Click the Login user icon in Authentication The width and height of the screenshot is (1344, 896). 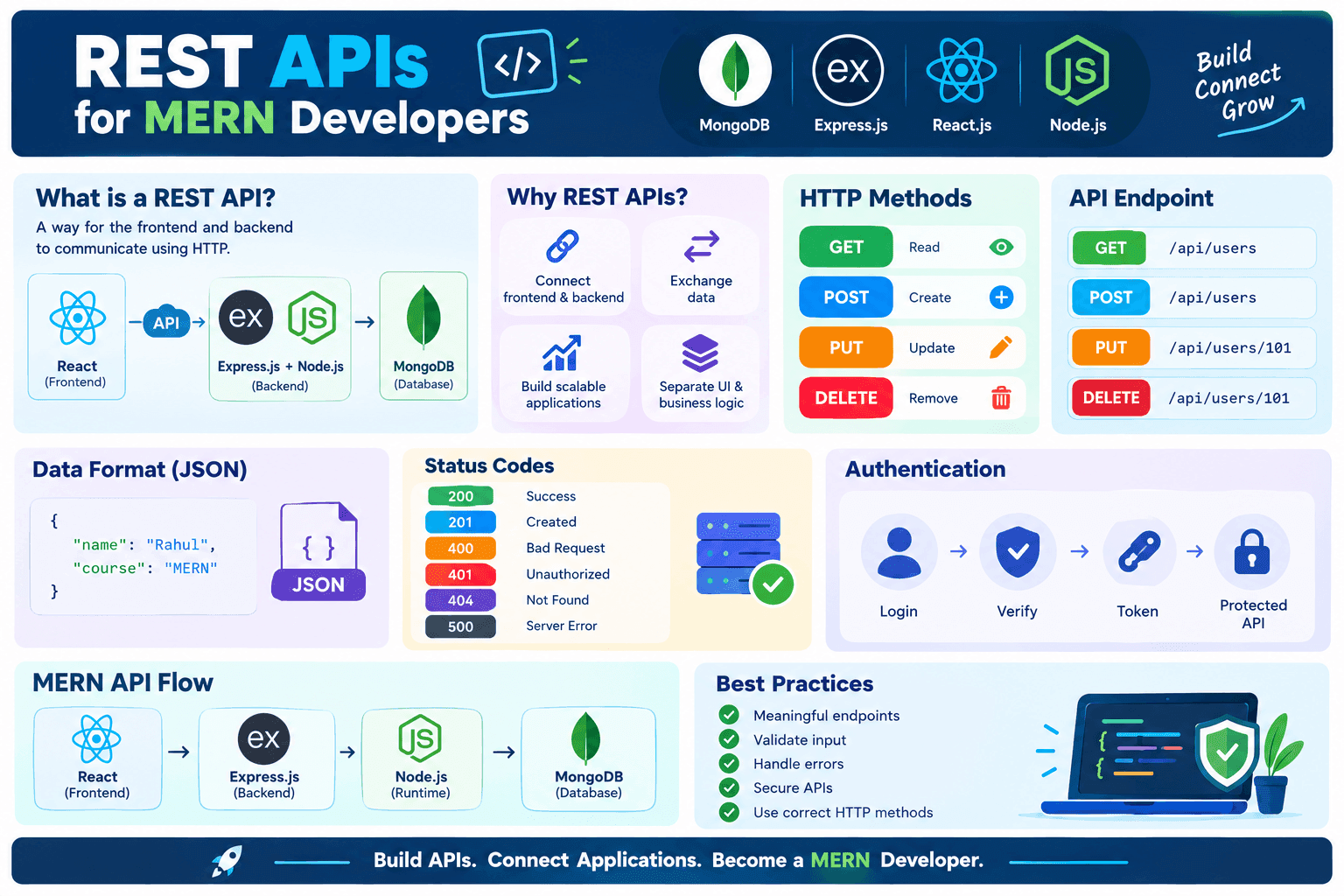(899, 552)
